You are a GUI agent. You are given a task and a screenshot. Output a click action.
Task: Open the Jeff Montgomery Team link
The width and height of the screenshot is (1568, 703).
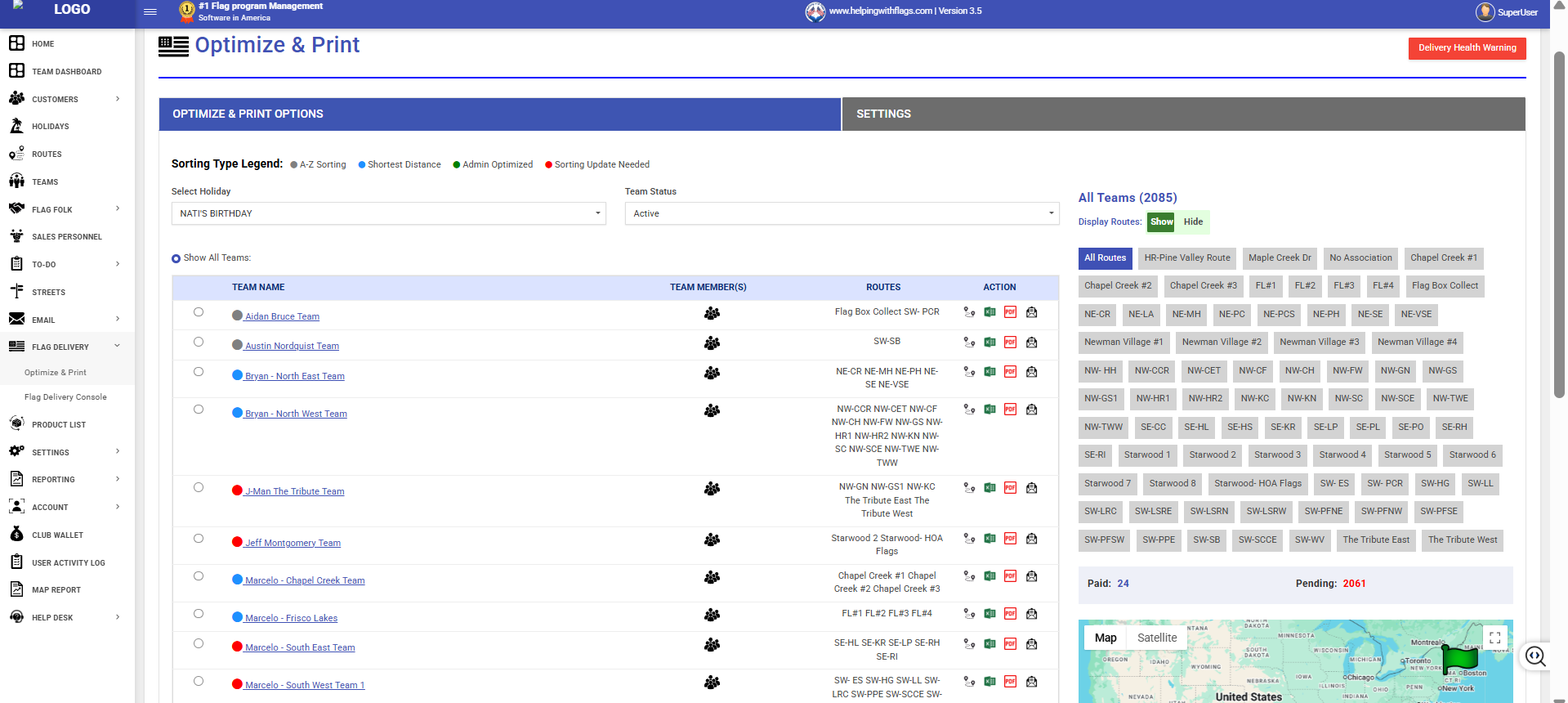(x=293, y=543)
